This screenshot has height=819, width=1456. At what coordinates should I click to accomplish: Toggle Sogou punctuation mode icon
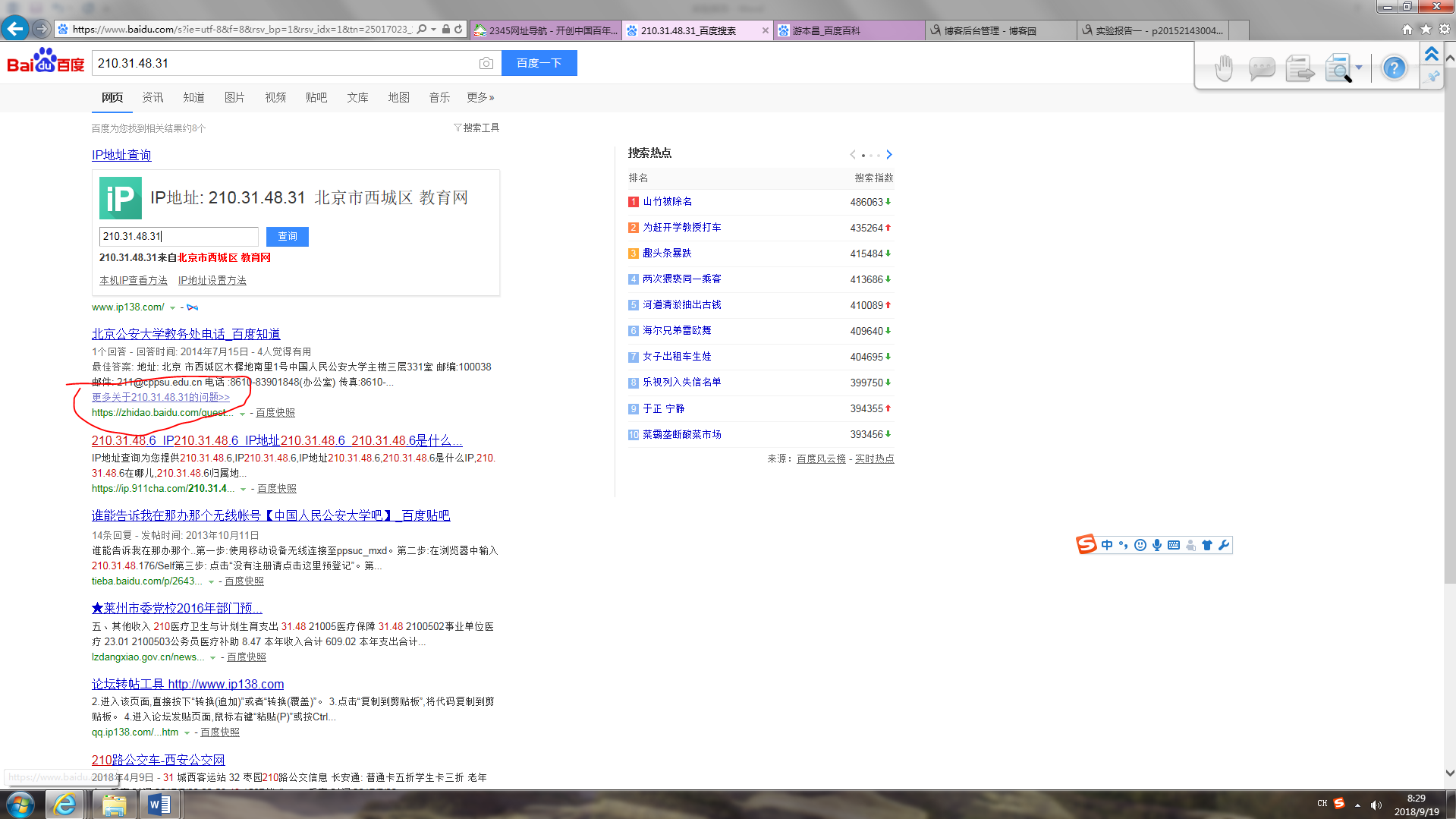pos(1124,545)
